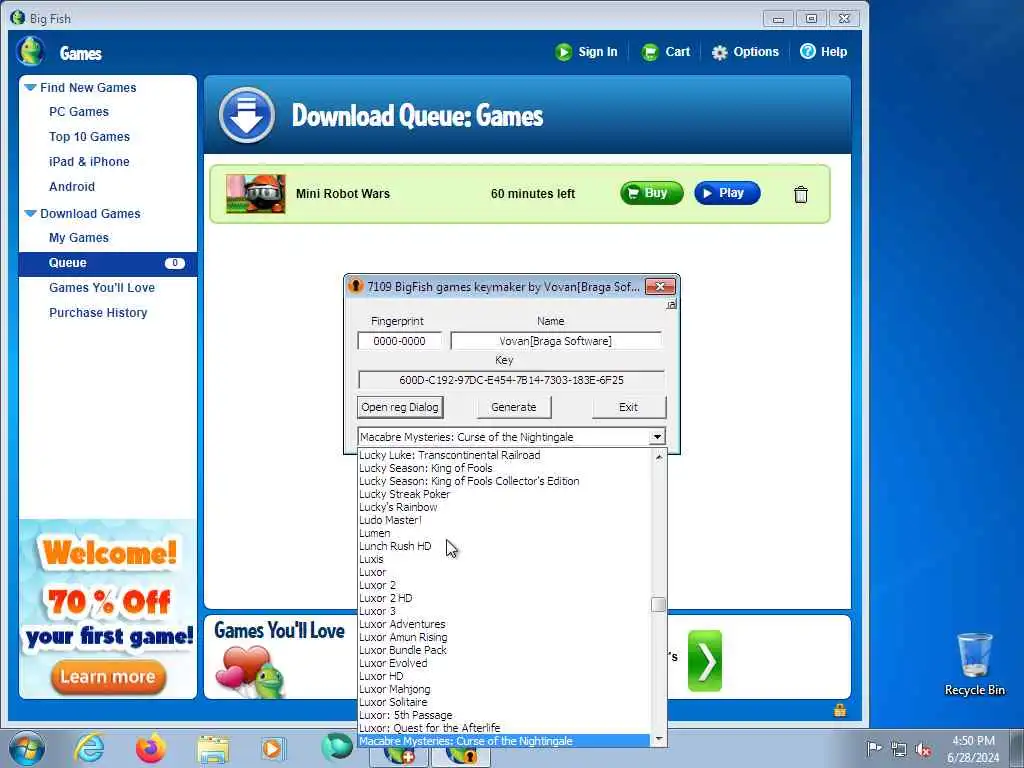Click the Name input field
The image size is (1024, 768).
click(x=556, y=341)
